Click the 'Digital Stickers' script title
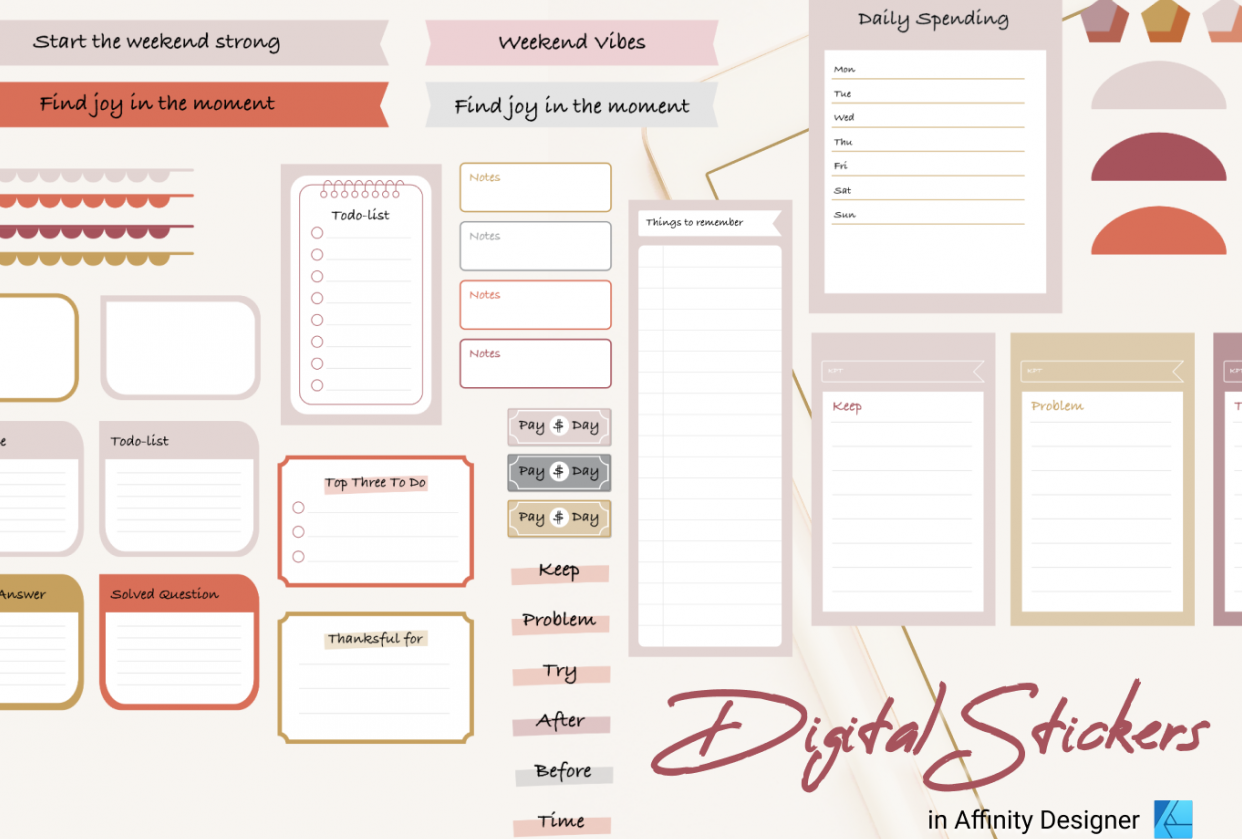Screen dimensions: 1242x839 [x=930, y=737]
